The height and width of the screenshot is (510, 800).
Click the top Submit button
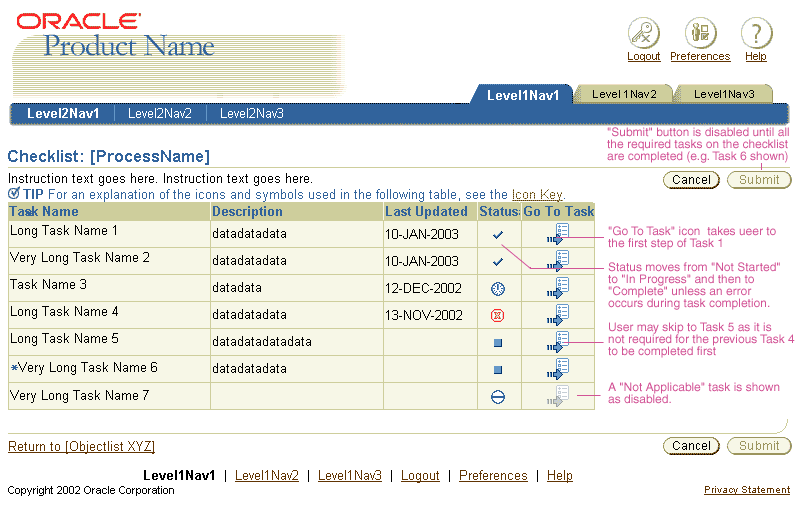point(759,180)
